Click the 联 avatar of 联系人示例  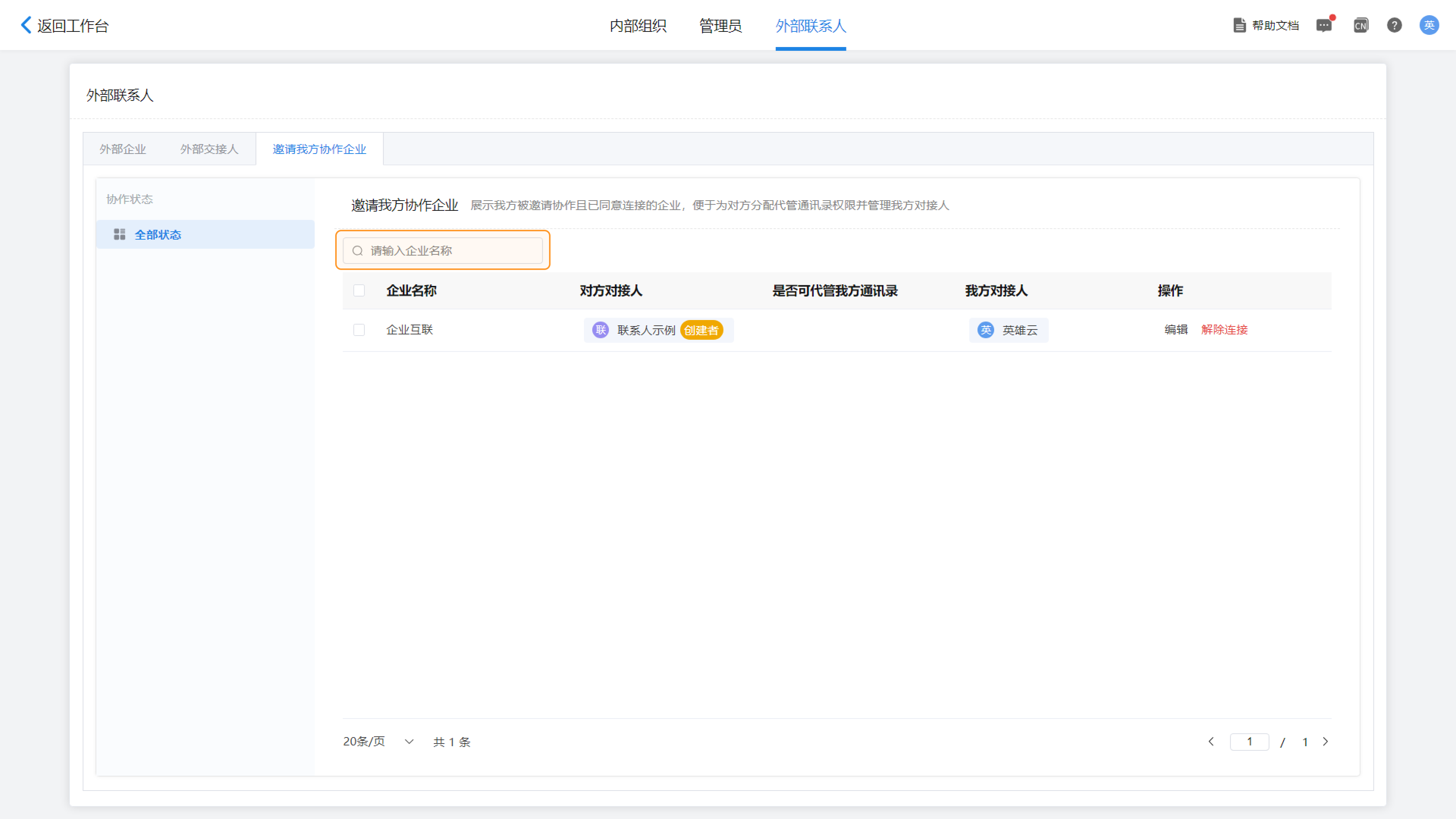click(x=600, y=330)
